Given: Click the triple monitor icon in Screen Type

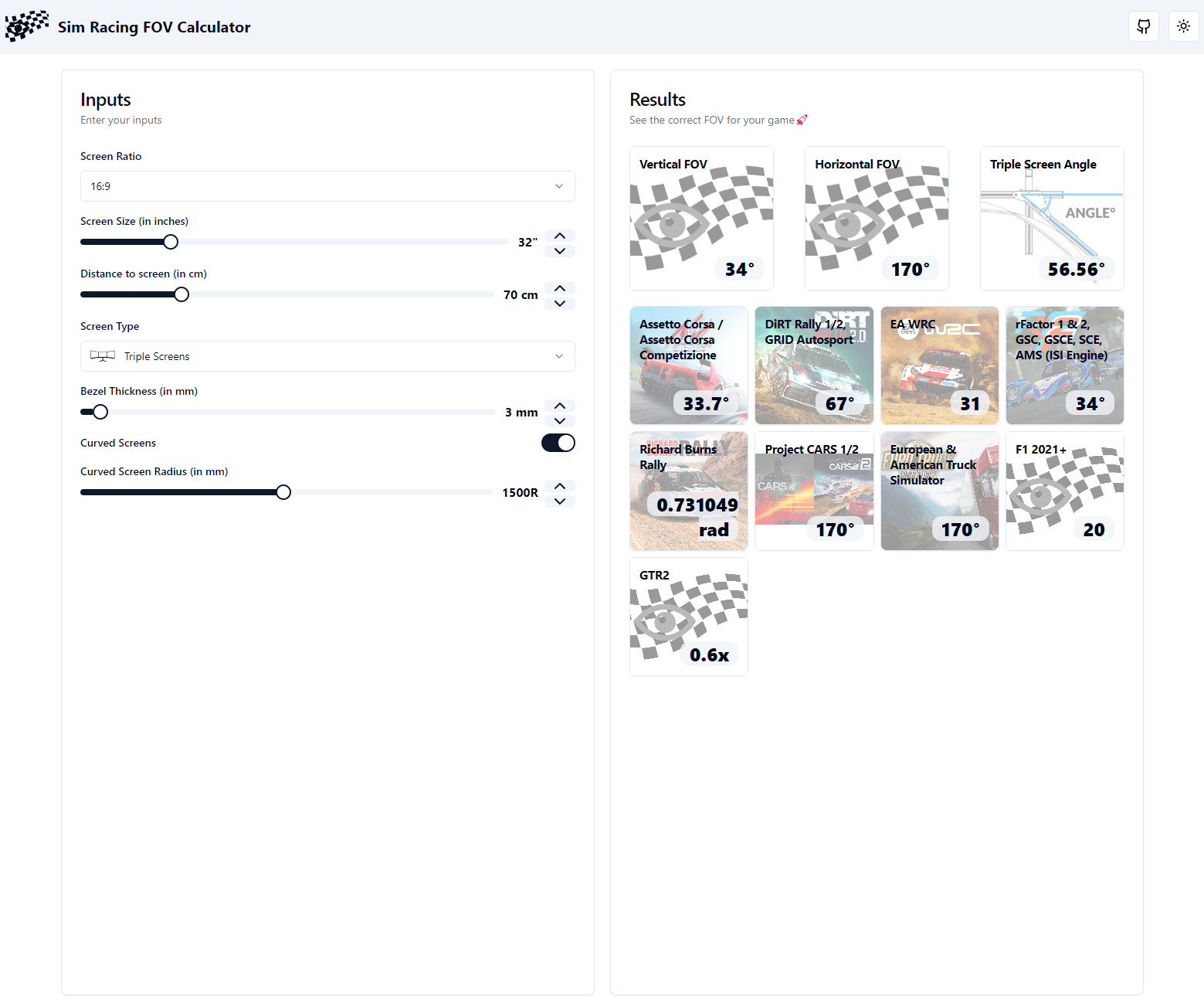Looking at the screenshot, I should coord(103,356).
